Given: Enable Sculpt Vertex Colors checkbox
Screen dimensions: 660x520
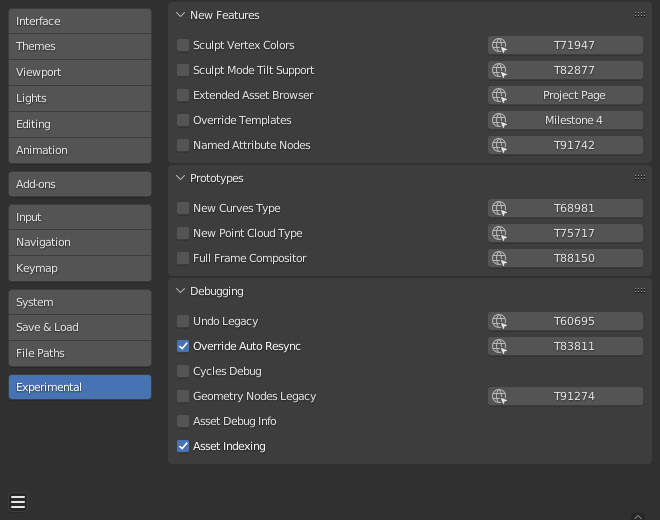Looking at the screenshot, I should (x=183, y=45).
